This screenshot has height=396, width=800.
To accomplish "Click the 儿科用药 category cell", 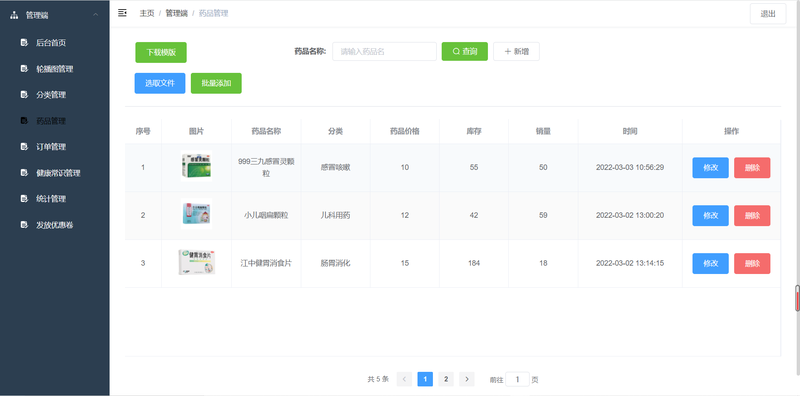I will point(335,215).
